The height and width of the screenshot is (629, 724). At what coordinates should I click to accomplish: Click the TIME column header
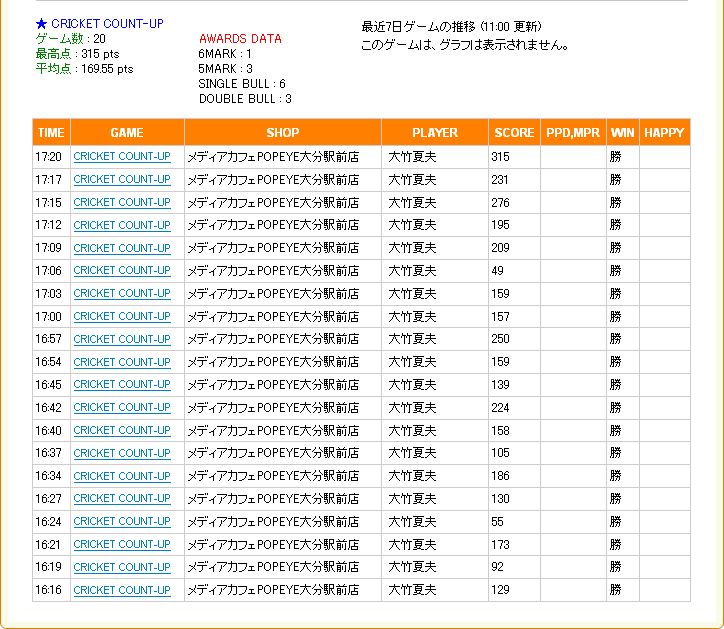pos(51,133)
